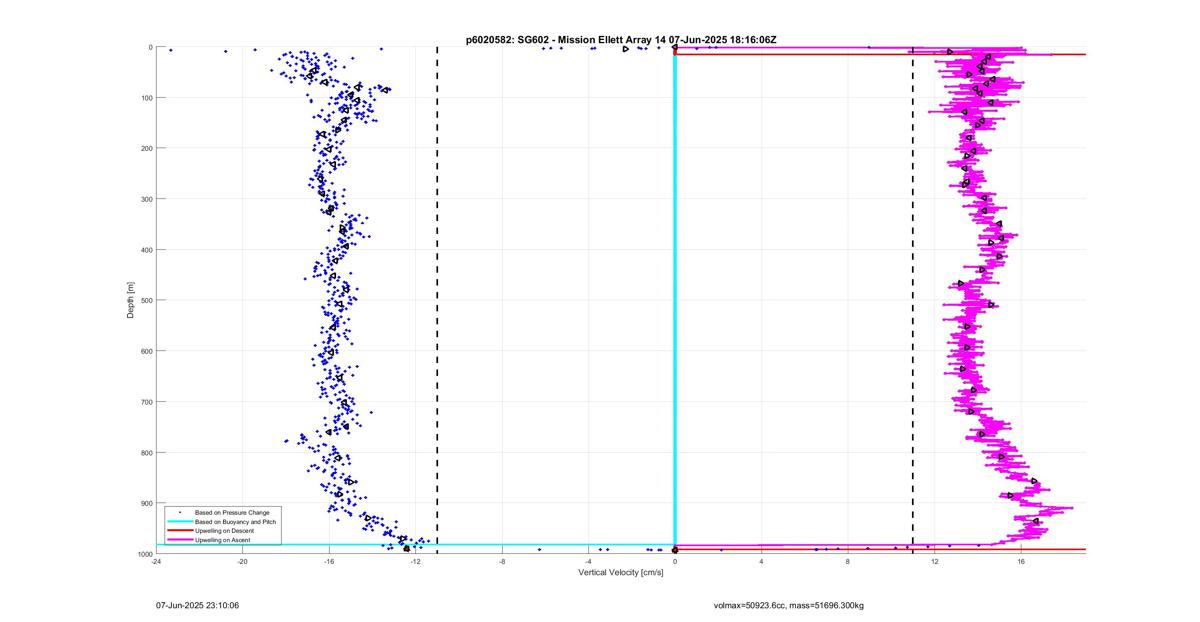This screenshot has width=1200, height=622.
Task: Click the cyan line sample in the legend
Action: point(179,522)
